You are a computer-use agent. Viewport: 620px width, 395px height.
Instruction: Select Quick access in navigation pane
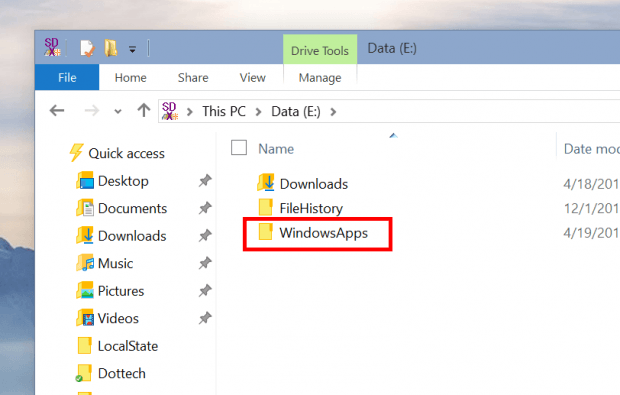point(127,153)
